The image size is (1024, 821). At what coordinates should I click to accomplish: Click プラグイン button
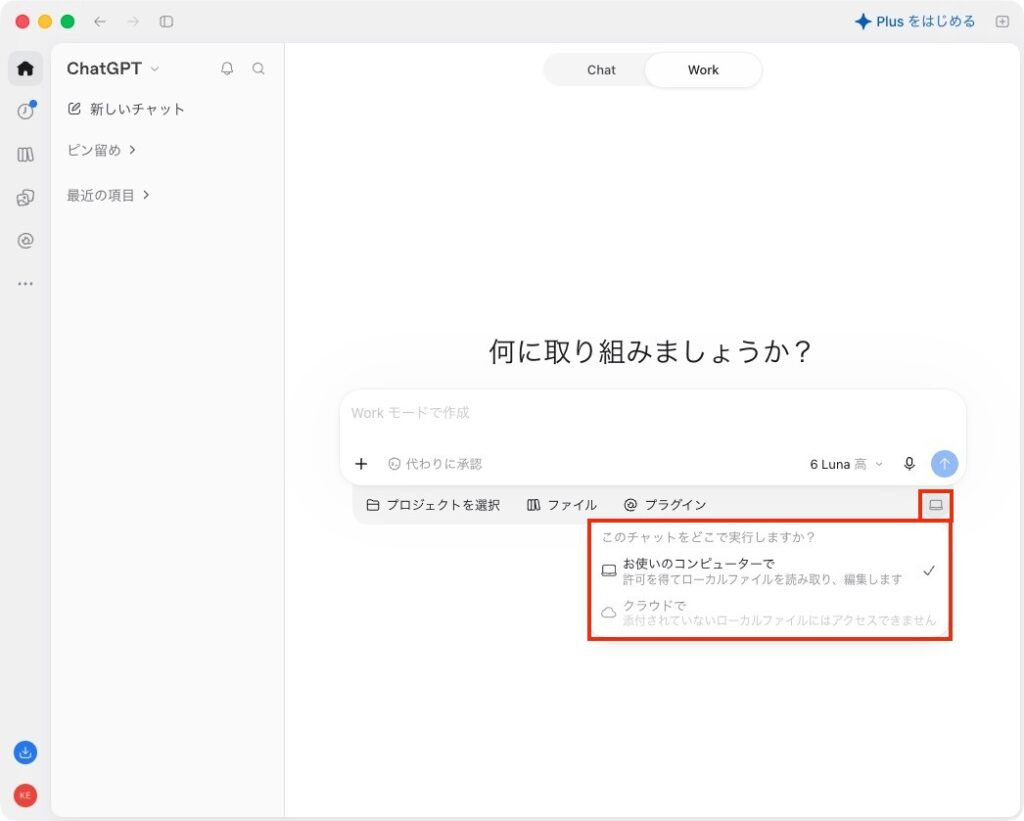(665, 505)
